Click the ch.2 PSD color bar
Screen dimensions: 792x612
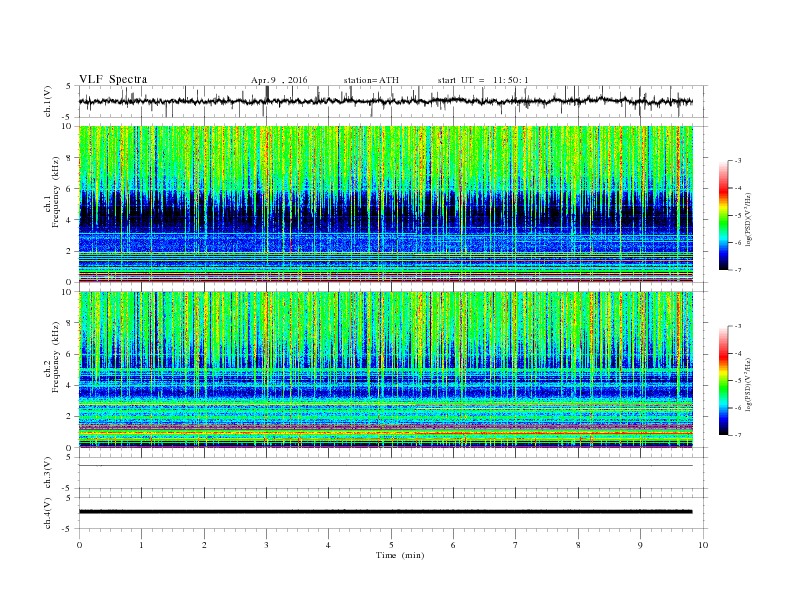click(x=723, y=381)
